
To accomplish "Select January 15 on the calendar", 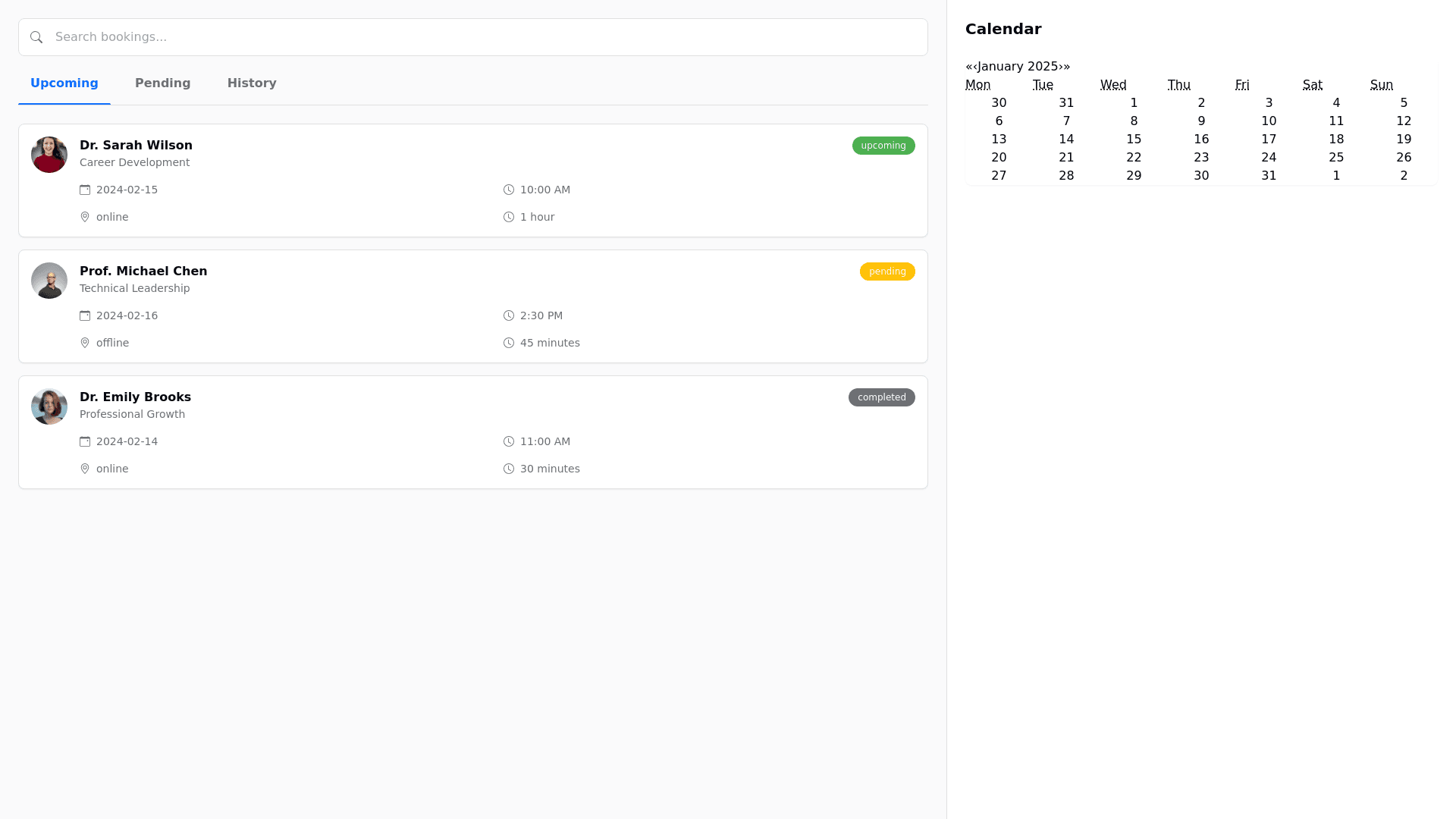I will click(x=1134, y=139).
